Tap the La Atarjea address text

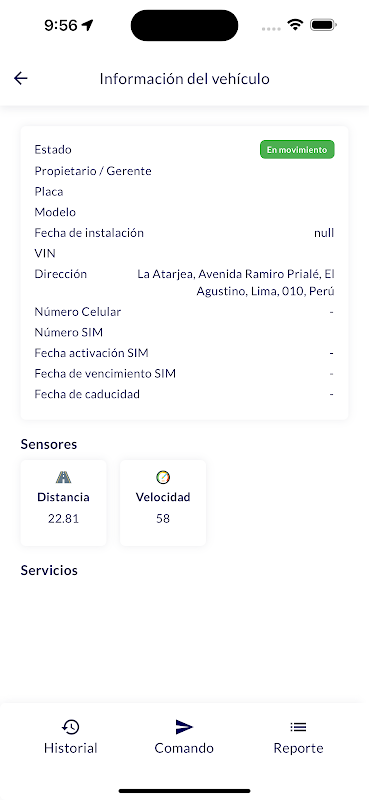point(235,283)
